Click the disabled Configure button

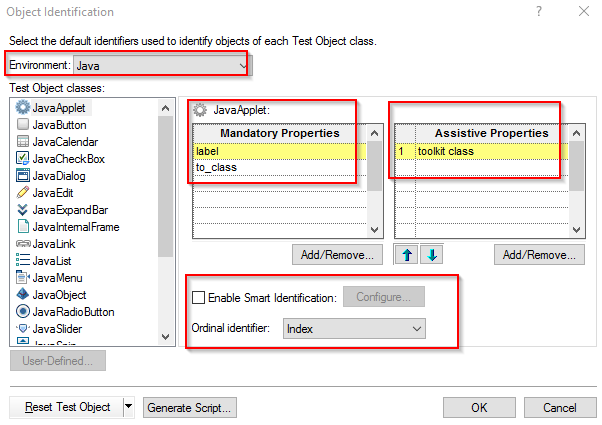384,297
